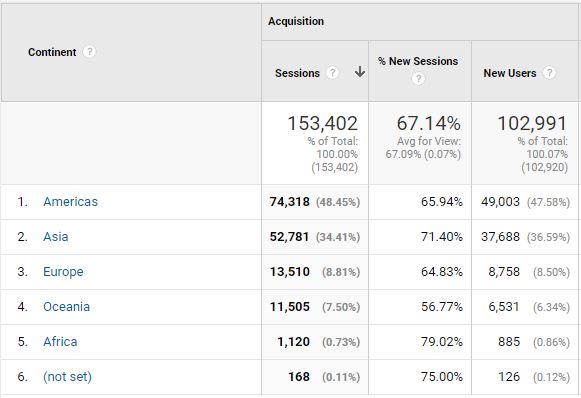Open the Oceania continent link
Screen dimensions: 581x398
pos(66,306)
